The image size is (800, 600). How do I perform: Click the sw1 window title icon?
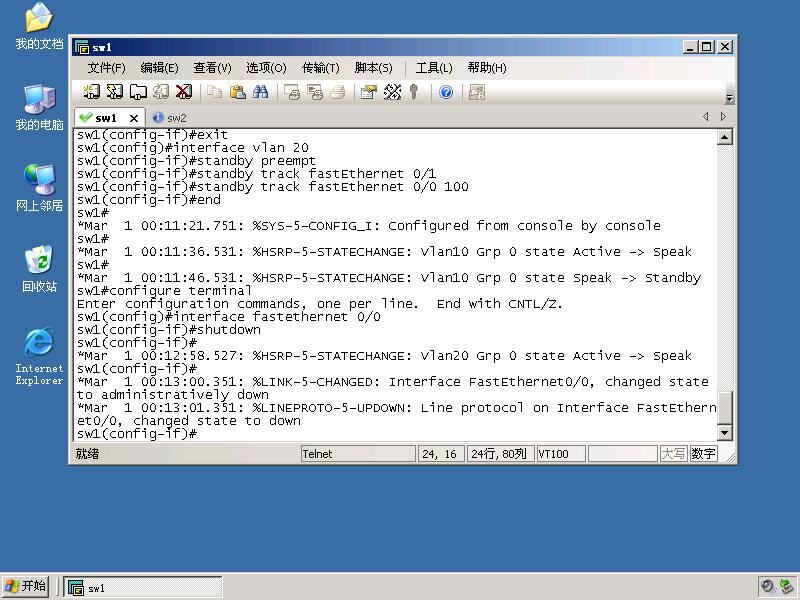click(82, 47)
